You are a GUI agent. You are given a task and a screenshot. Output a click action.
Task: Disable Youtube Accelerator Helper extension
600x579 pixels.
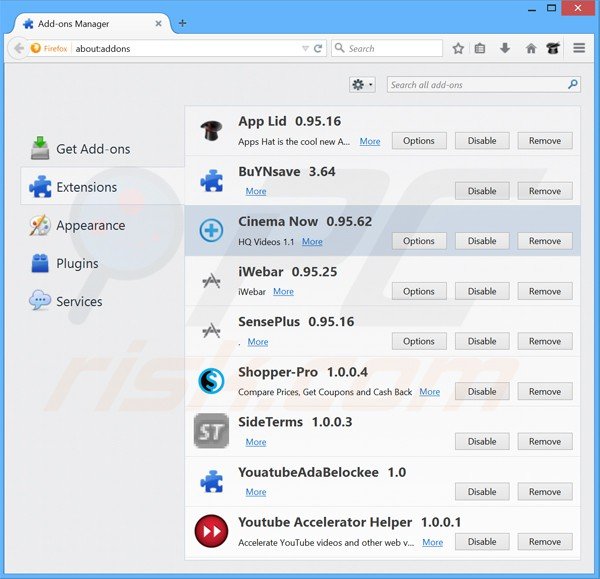482,542
